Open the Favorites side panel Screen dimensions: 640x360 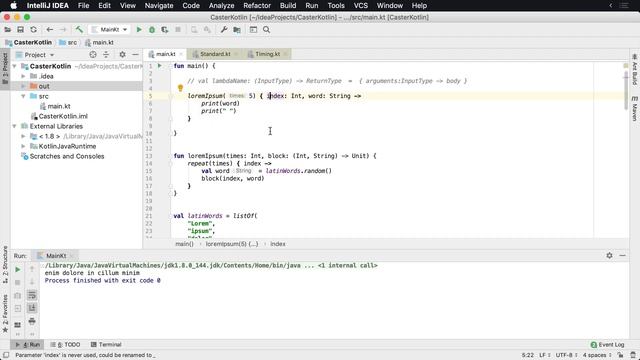5,312
